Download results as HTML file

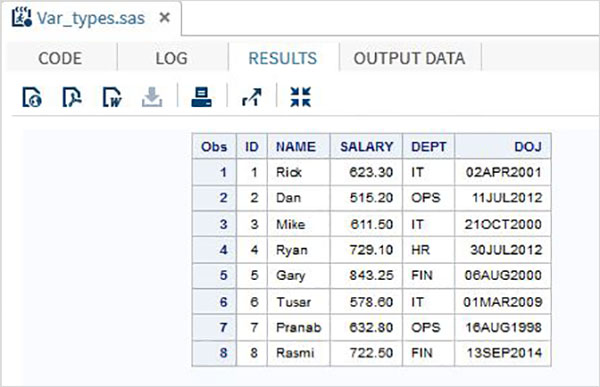[x=32, y=97]
